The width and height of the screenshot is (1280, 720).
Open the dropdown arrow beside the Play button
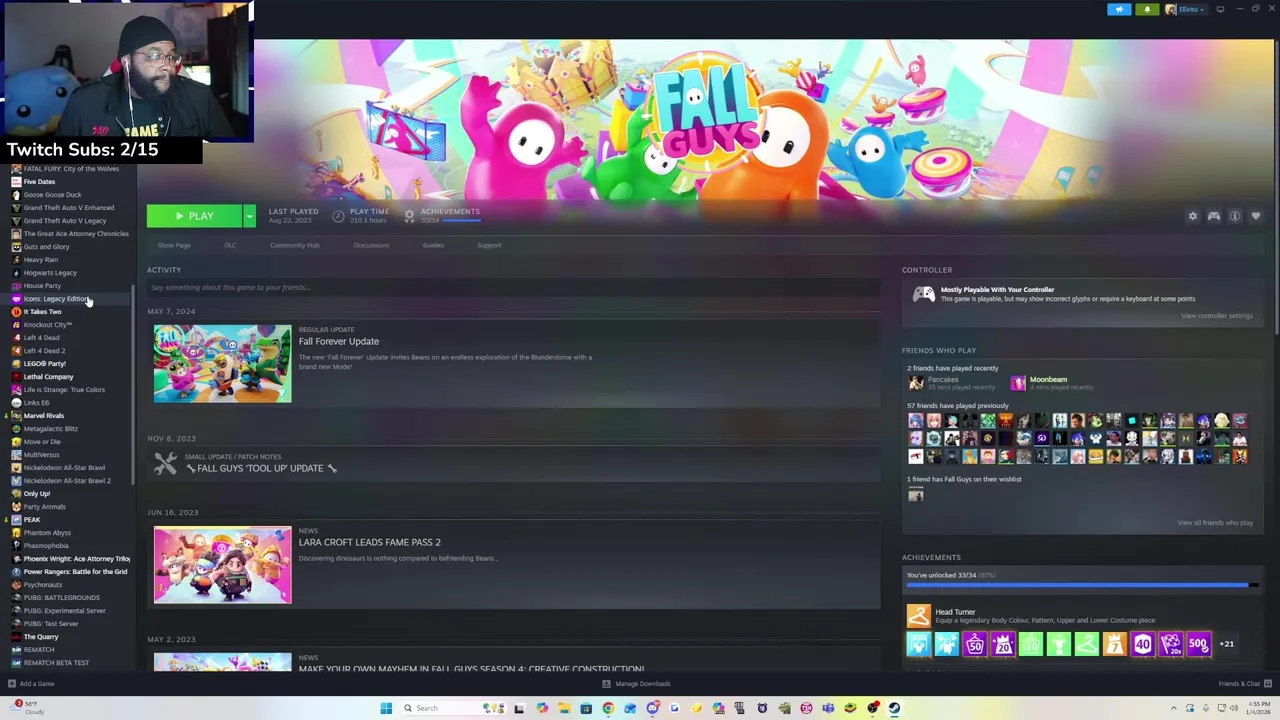point(249,216)
